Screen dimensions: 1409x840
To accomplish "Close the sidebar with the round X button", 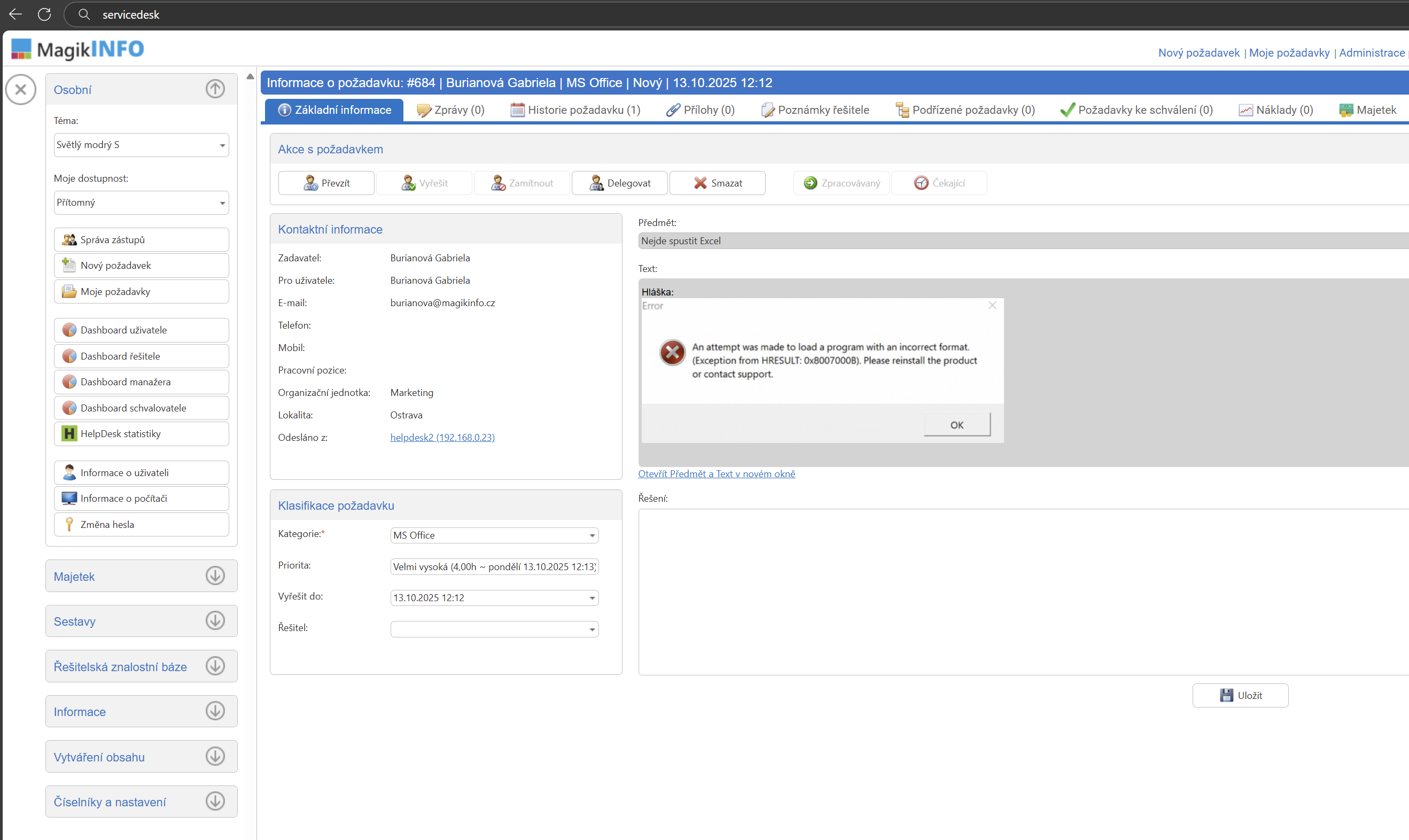I will point(21,89).
